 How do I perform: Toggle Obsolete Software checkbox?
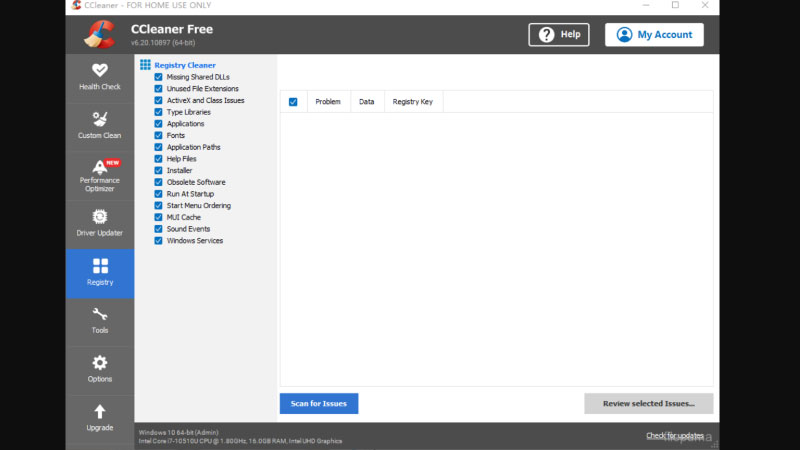point(158,182)
